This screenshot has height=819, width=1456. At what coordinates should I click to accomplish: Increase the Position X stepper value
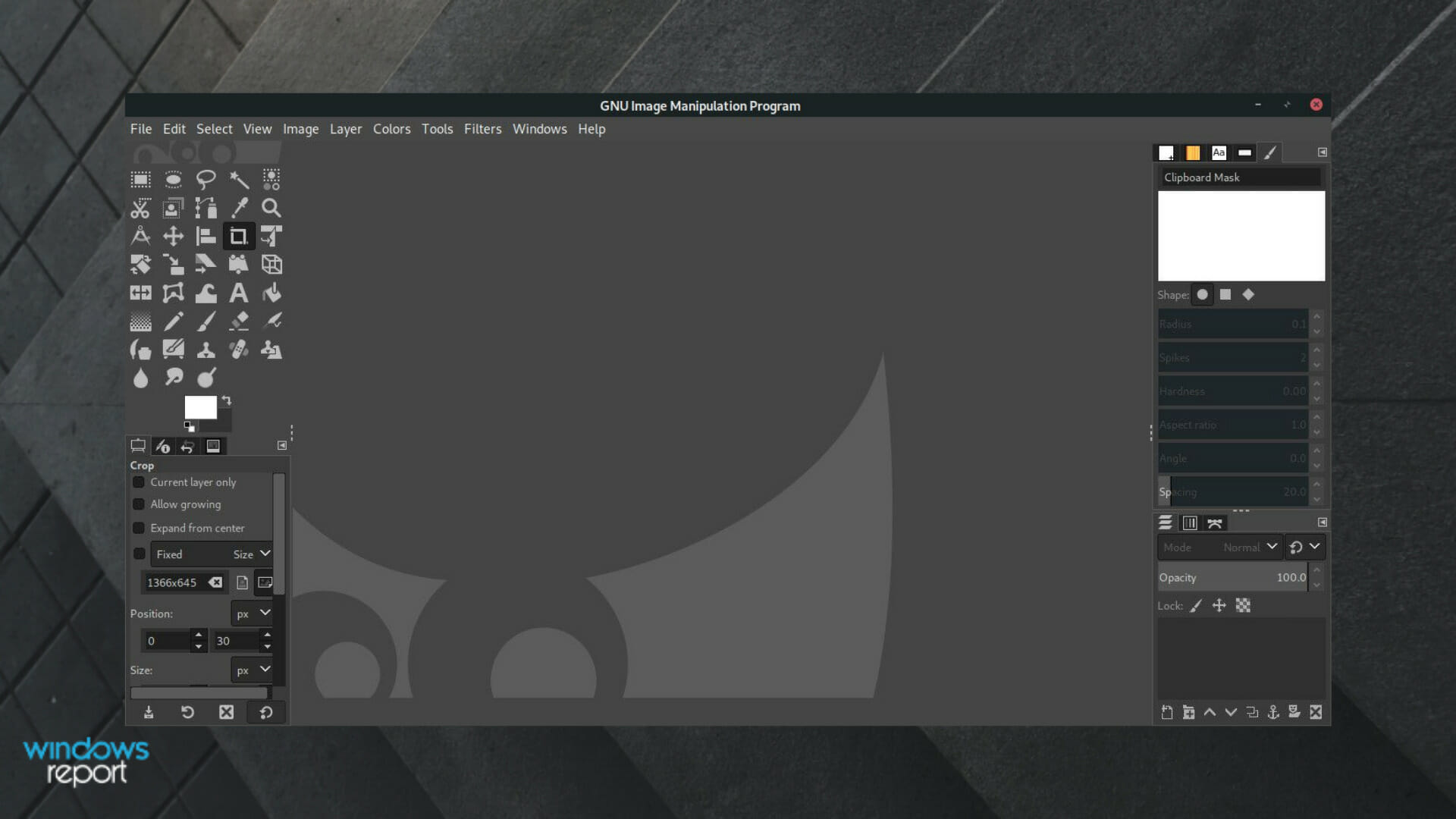pyautogui.click(x=198, y=635)
